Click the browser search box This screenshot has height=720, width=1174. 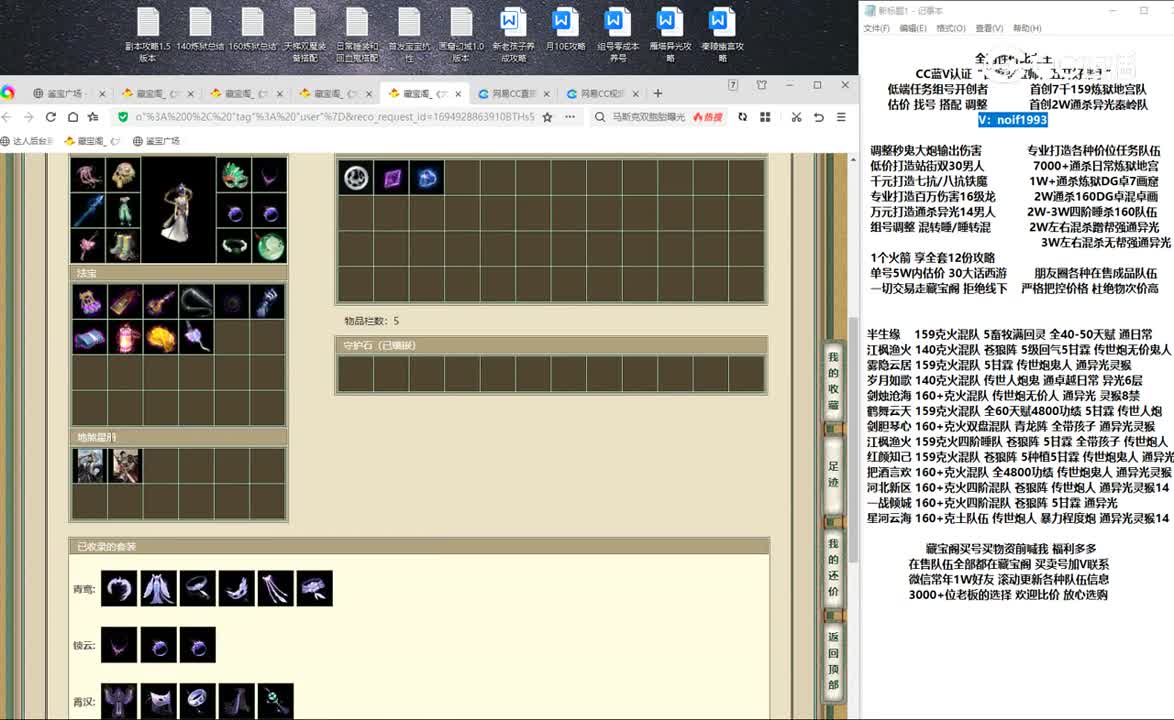[648, 117]
